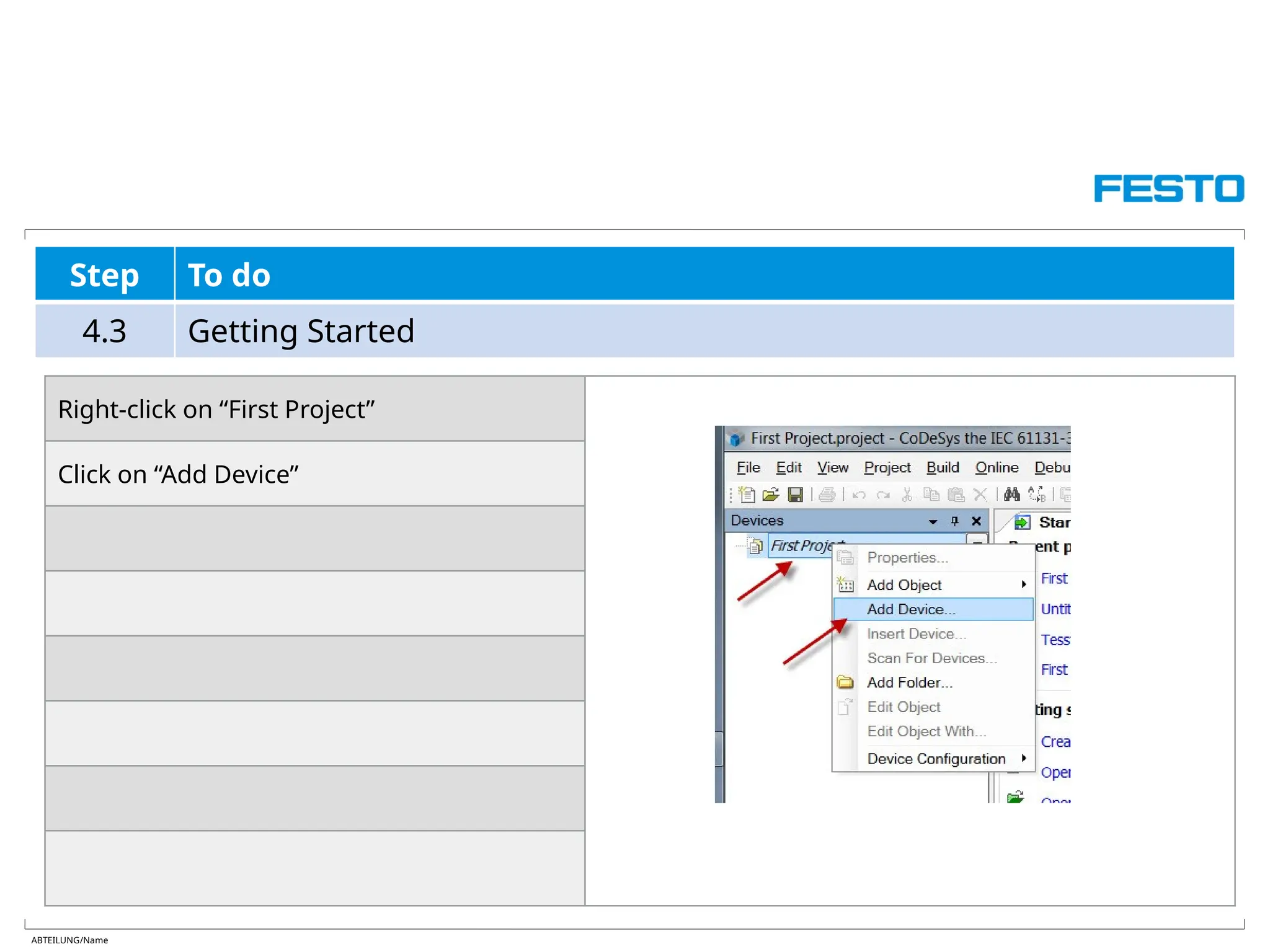This screenshot has width=1270, height=952.
Task: Click the Add Object icon in context menu
Action: click(845, 584)
